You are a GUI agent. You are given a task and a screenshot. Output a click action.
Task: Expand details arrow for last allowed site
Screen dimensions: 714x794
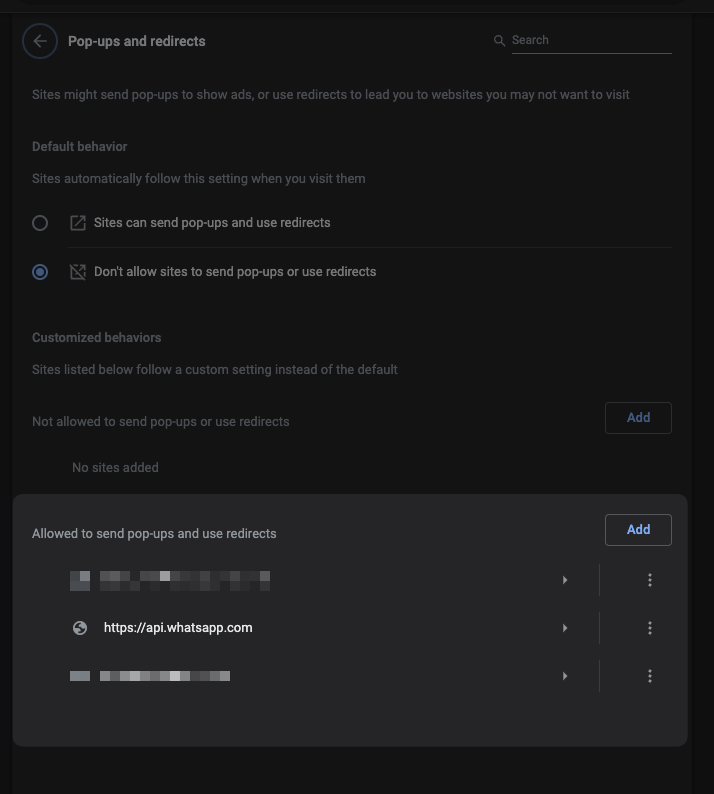(565, 676)
